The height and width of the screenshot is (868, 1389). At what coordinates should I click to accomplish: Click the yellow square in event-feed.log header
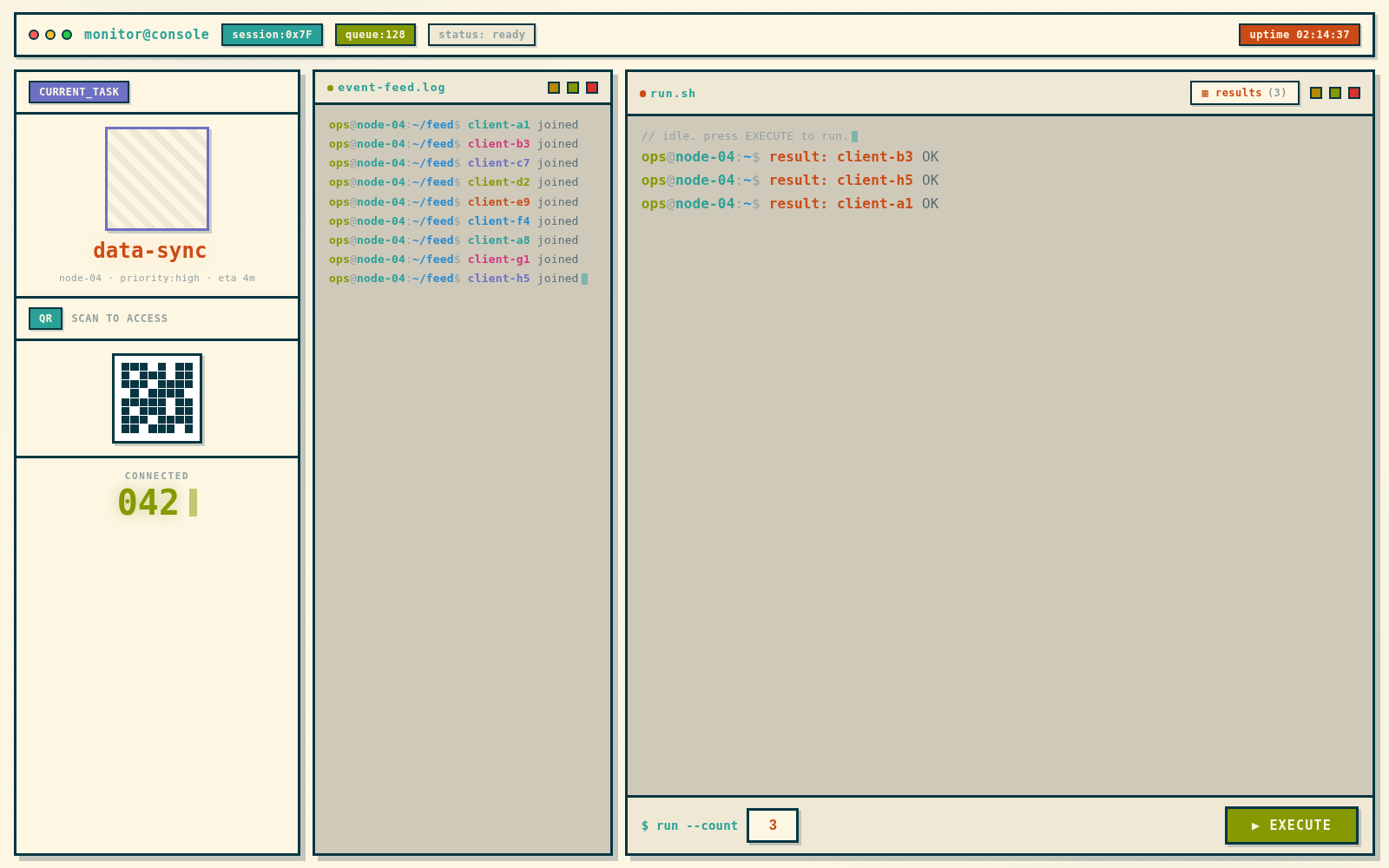coord(554,88)
